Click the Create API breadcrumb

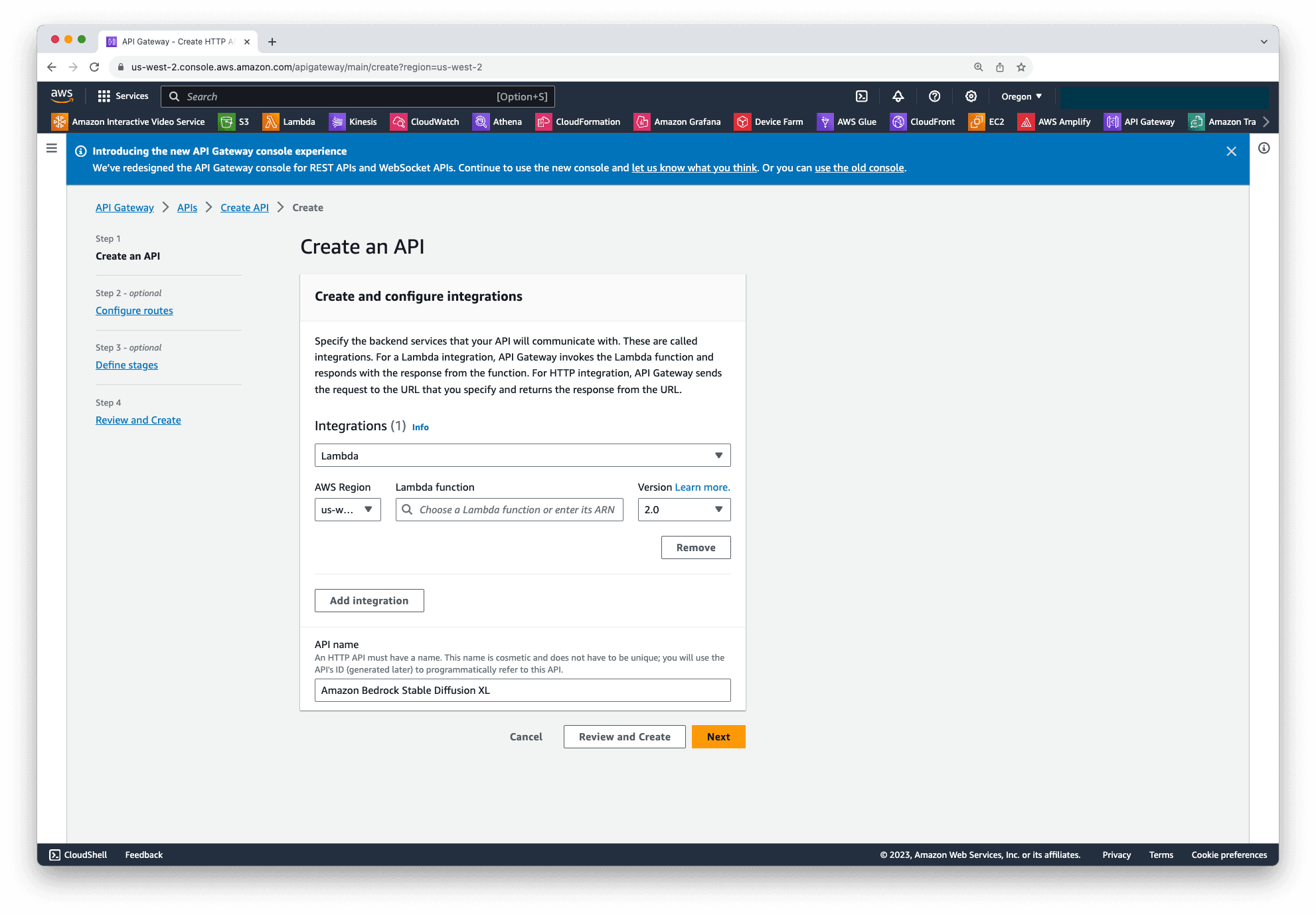coord(245,208)
